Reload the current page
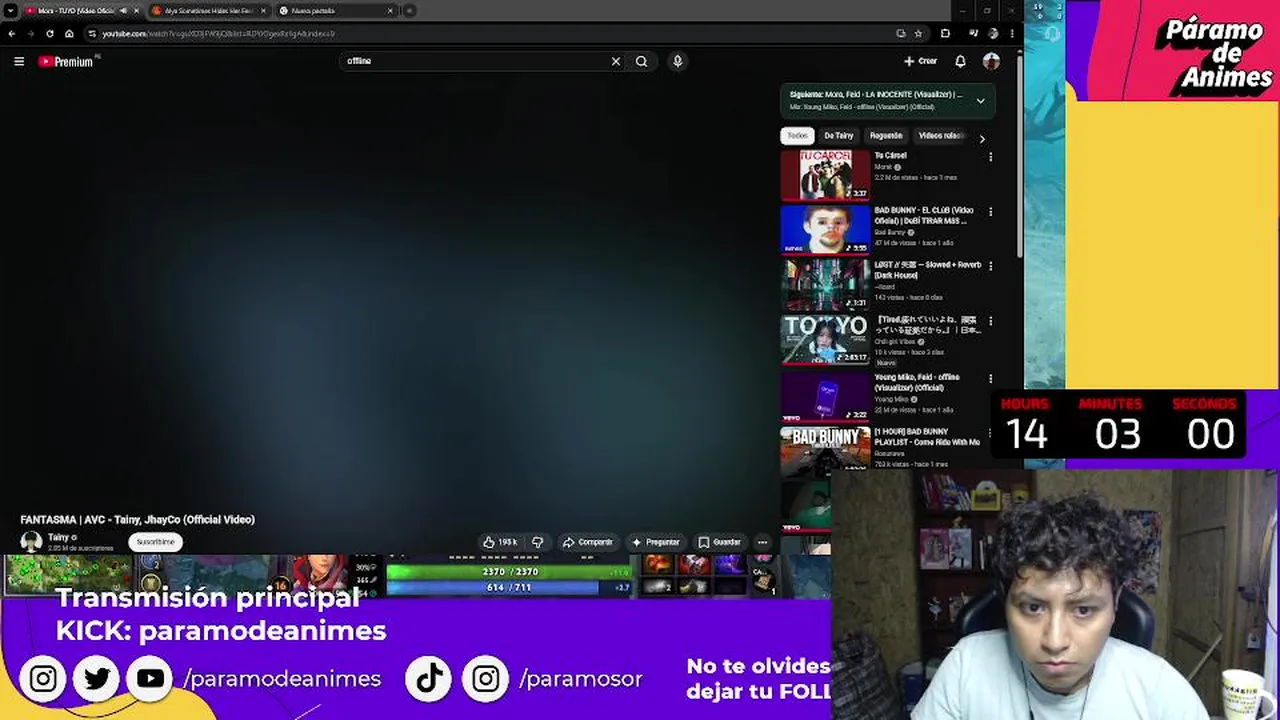This screenshot has width=1280, height=720. (50, 33)
